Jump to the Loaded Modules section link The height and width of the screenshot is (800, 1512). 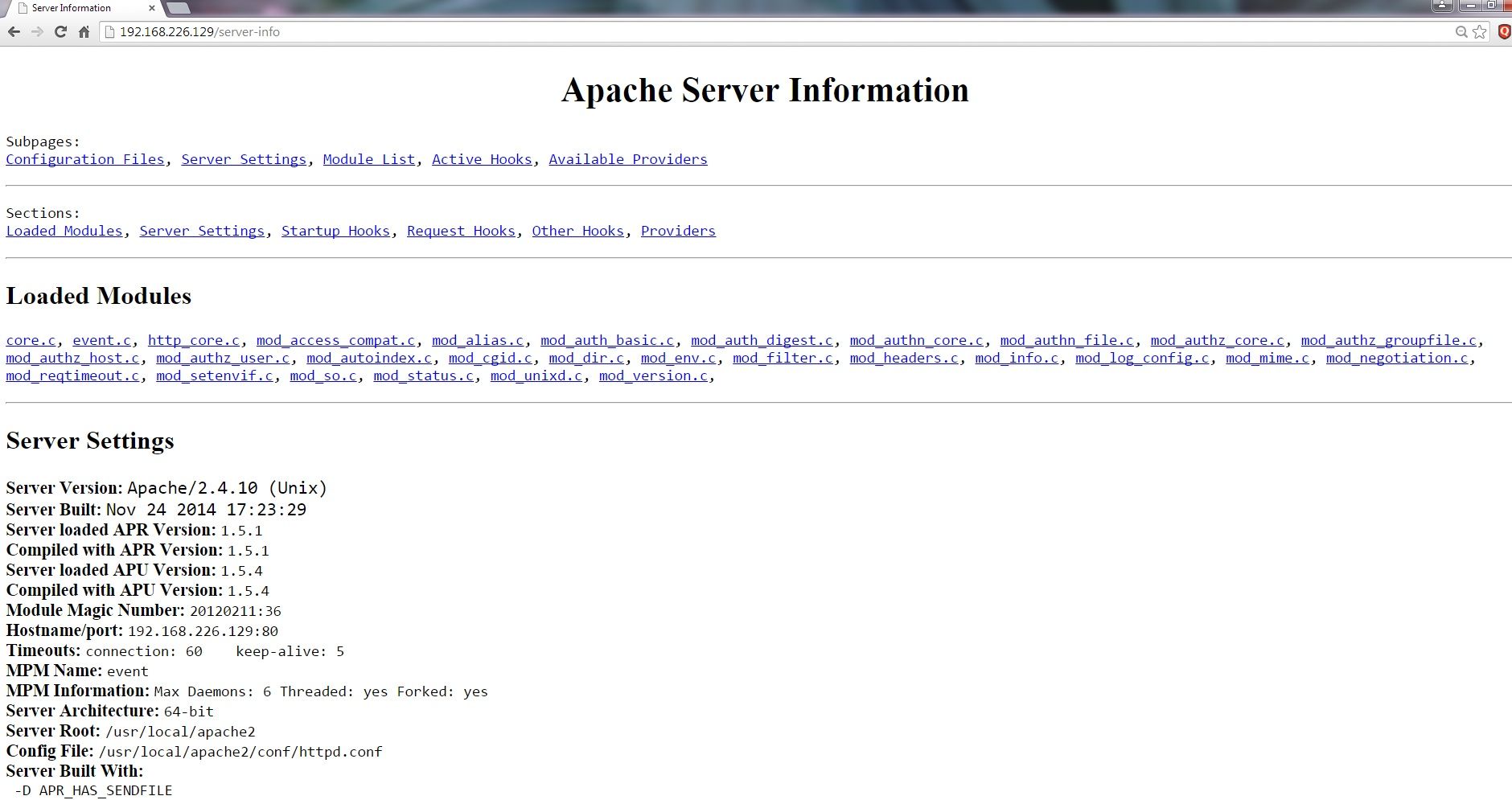64,231
